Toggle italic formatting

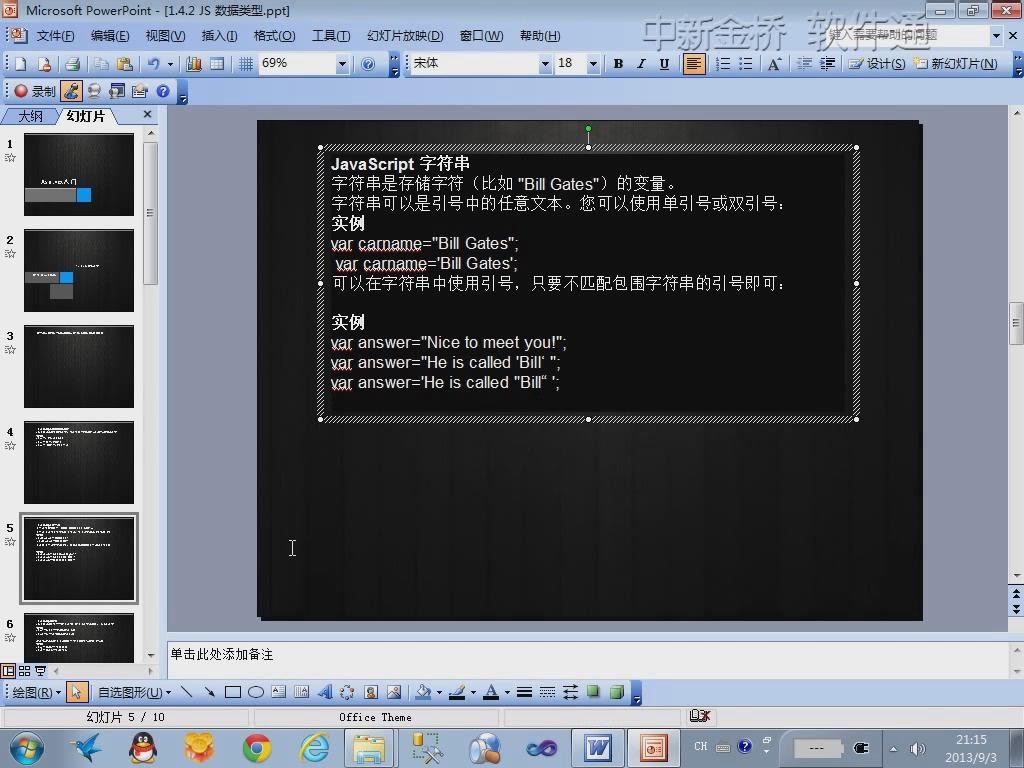(x=641, y=63)
